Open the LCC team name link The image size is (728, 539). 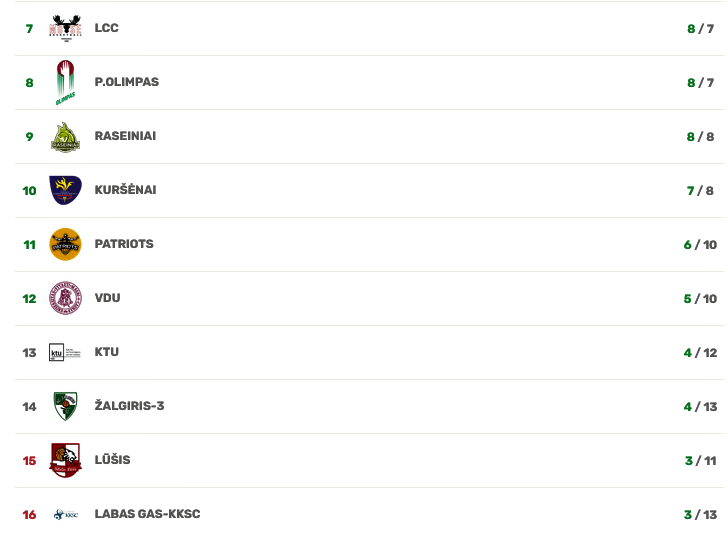[x=106, y=28]
